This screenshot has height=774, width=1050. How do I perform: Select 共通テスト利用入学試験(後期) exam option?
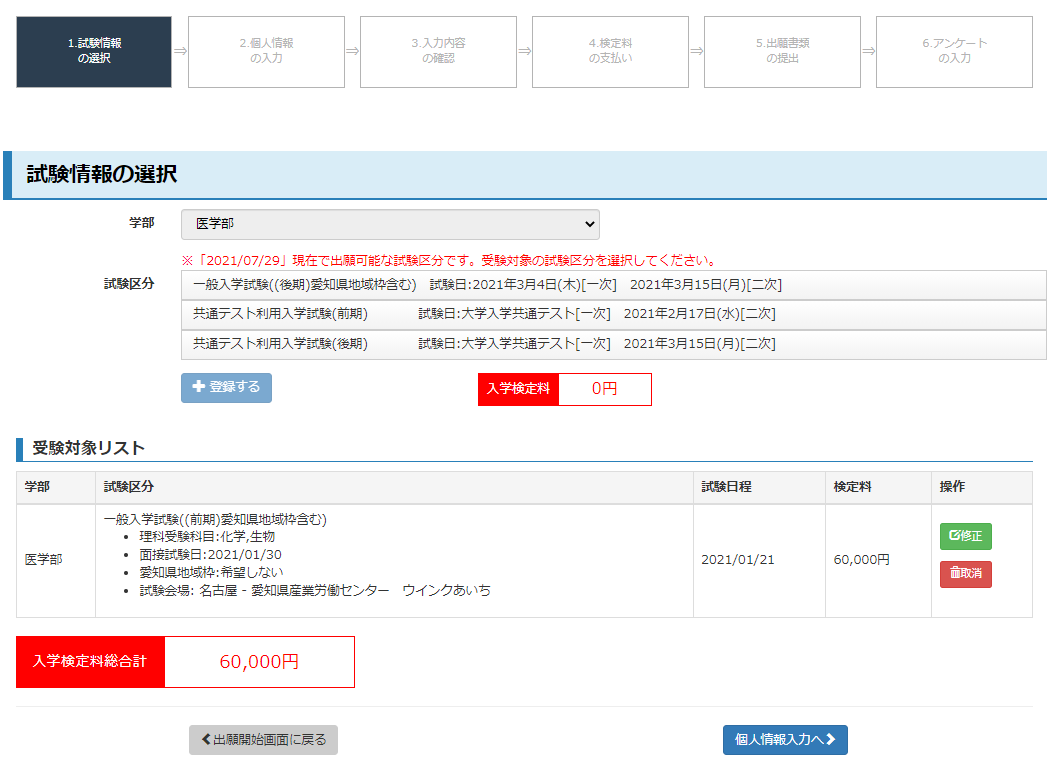point(613,344)
